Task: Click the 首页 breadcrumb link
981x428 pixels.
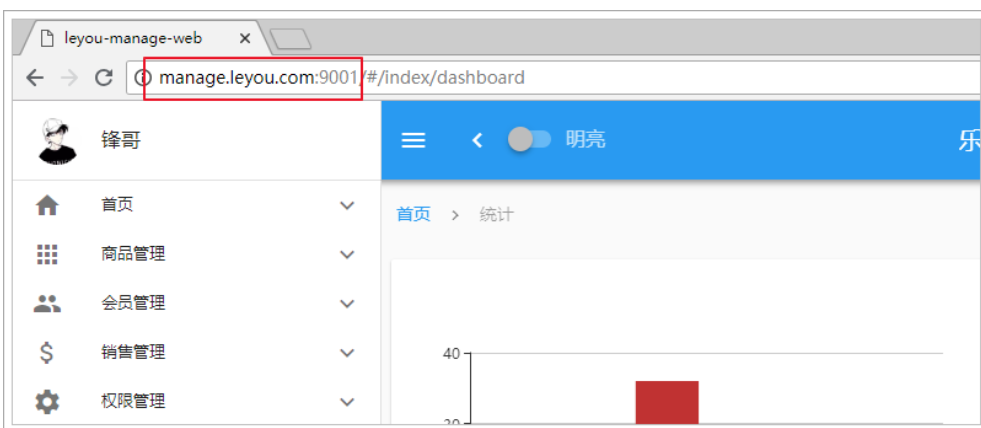Action: (x=414, y=215)
